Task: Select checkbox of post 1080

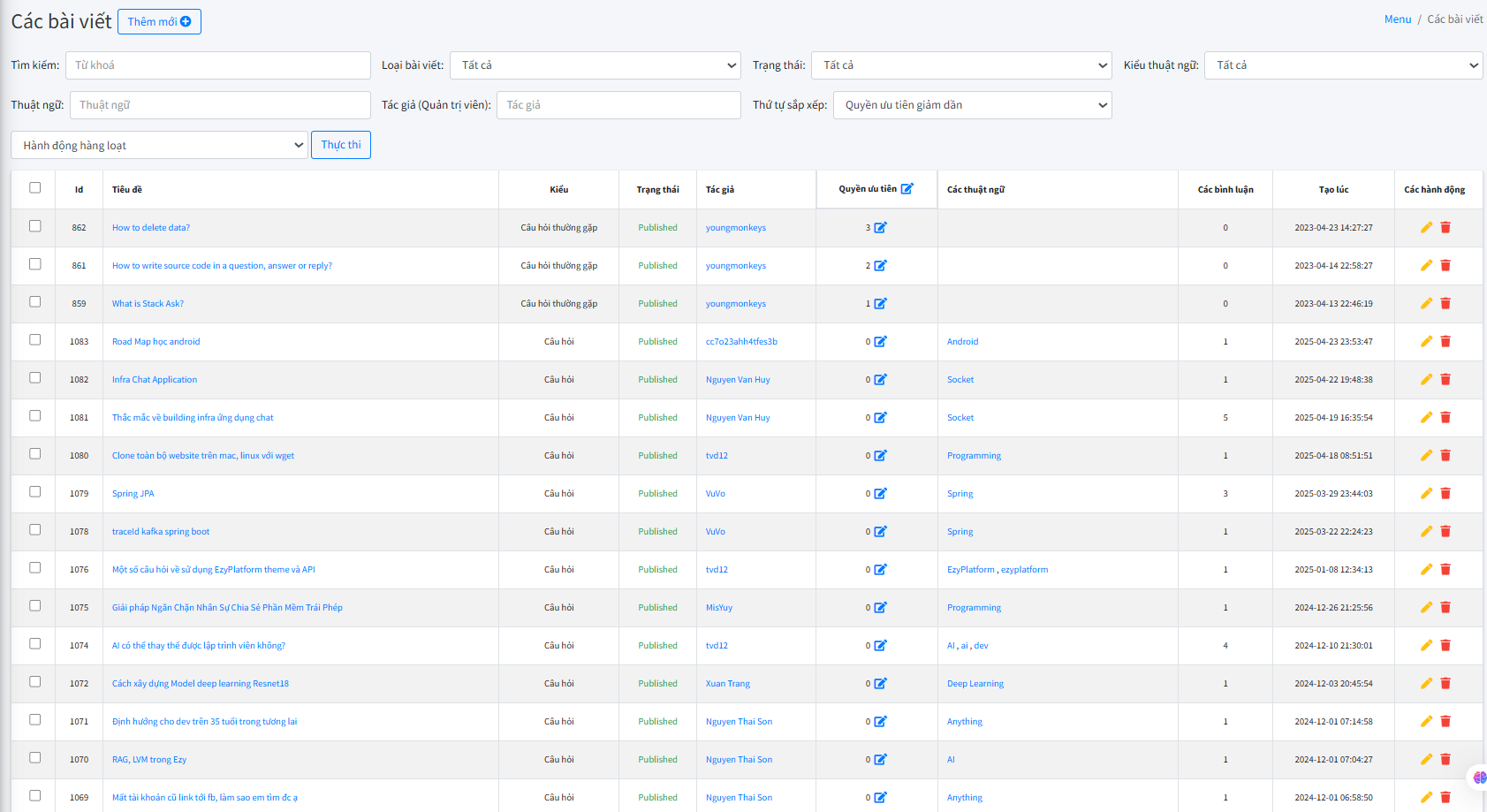Action: tap(35, 453)
